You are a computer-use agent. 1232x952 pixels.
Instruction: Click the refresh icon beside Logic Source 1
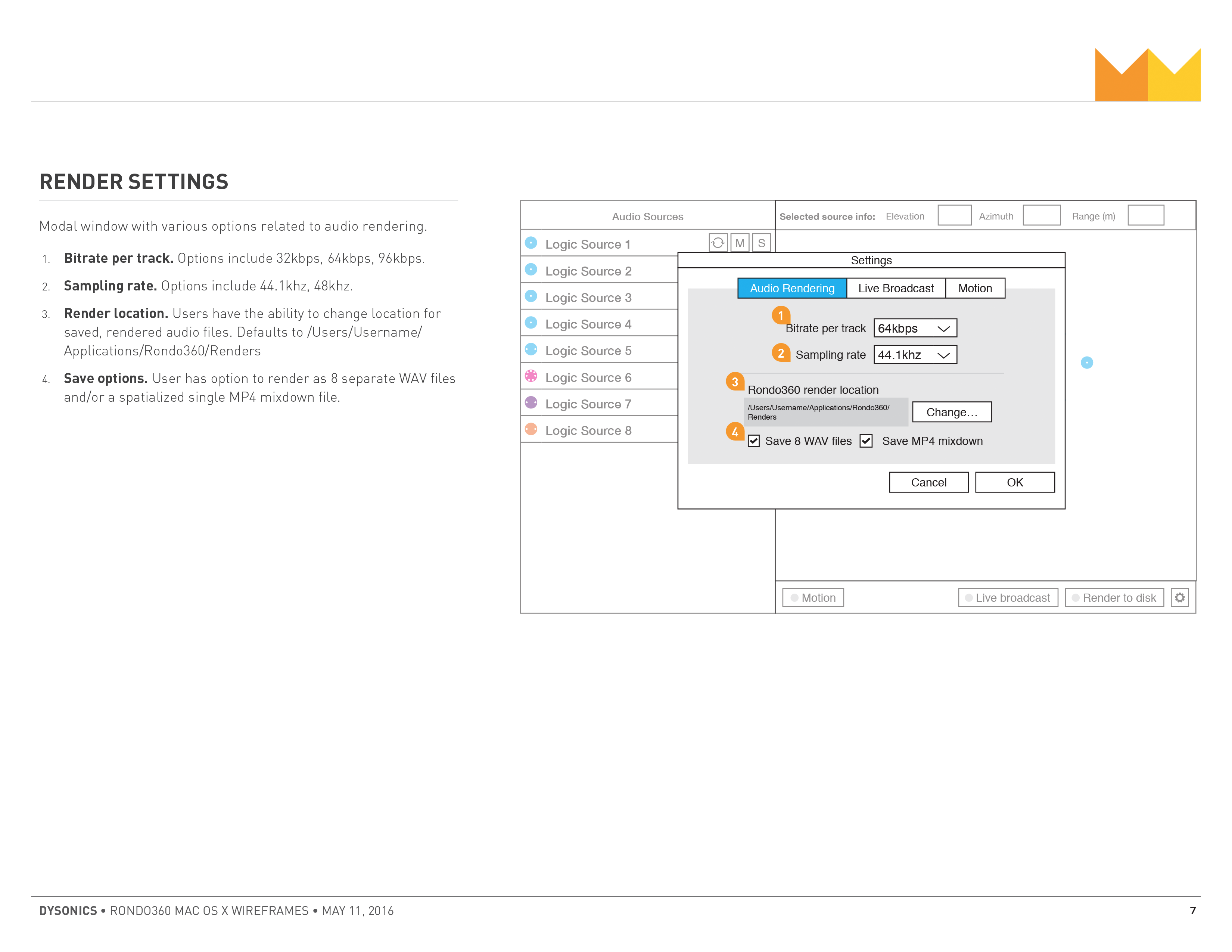pos(718,243)
